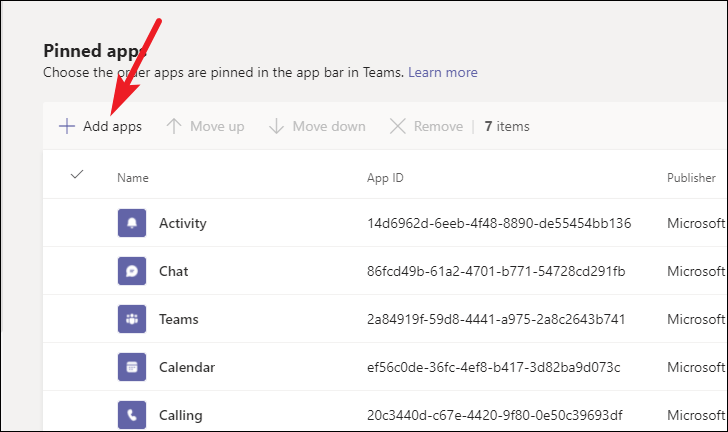
Task: Click the 7 items count label
Action: 507,126
